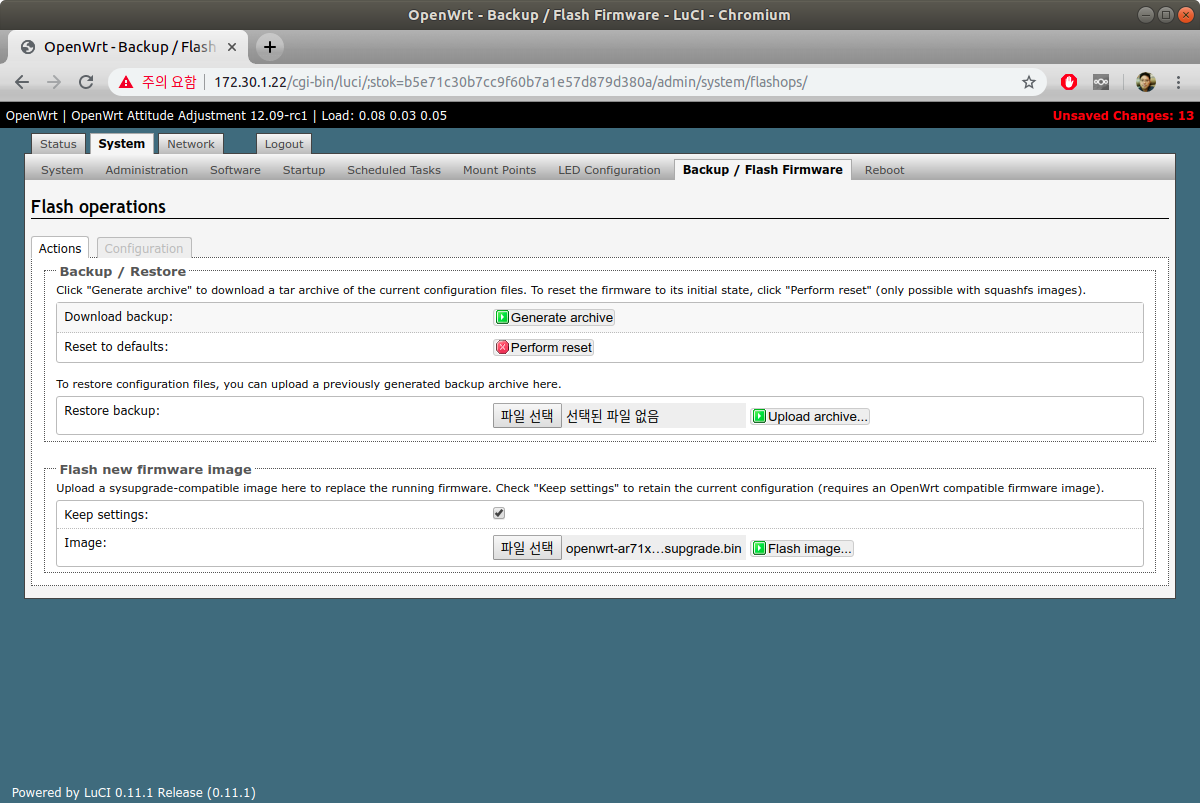Switch to the Network main tab
This screenshot has width=1200, height=803.
click(x=190, y=144)
